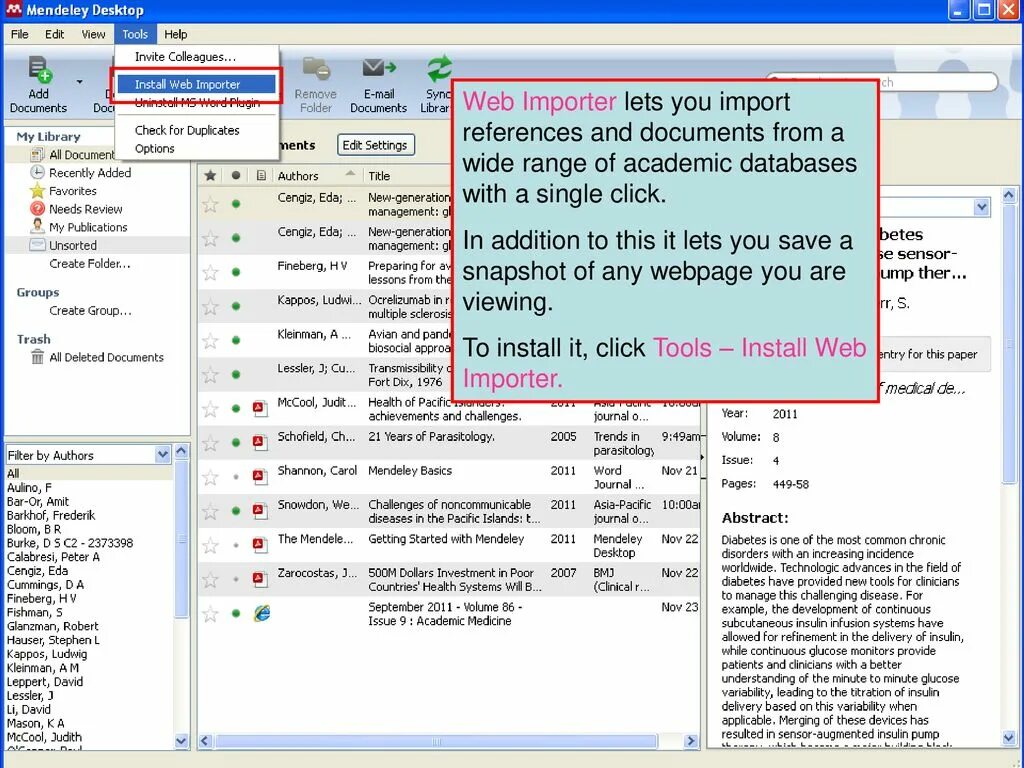Viewport: 1024px width, 768px height.
Task: Click the document file column header icon
Action: point(261,176)
